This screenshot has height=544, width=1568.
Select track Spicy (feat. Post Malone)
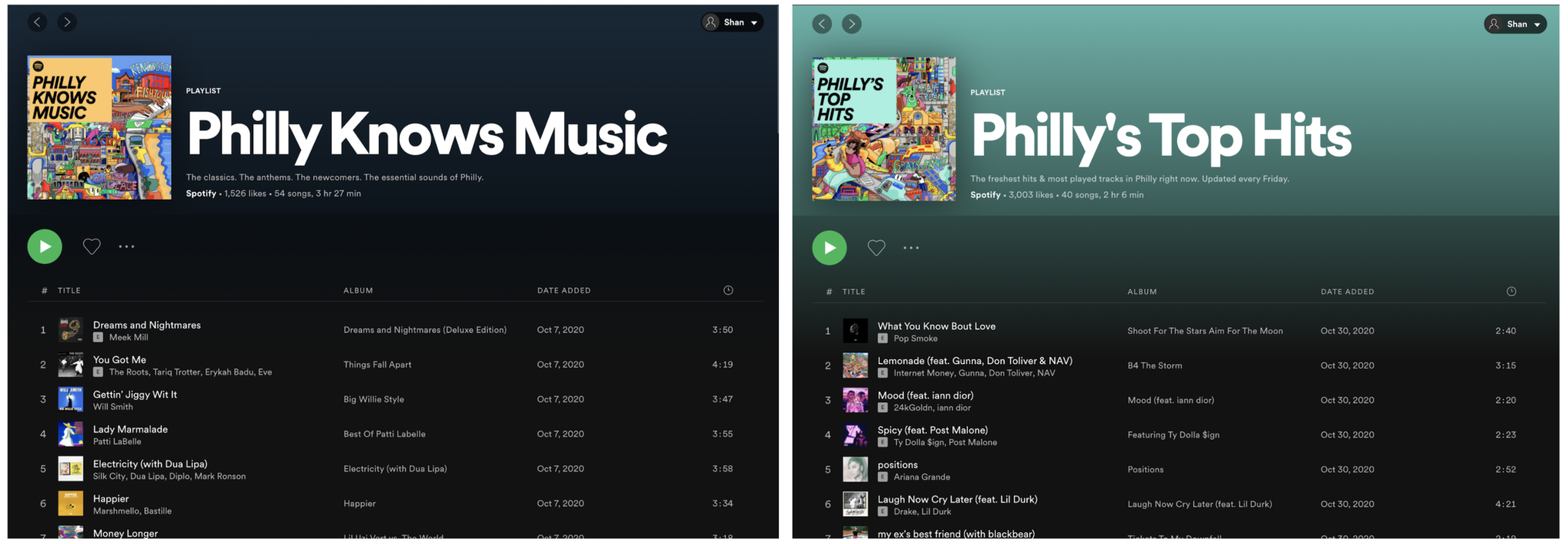(x=933, y=430)
